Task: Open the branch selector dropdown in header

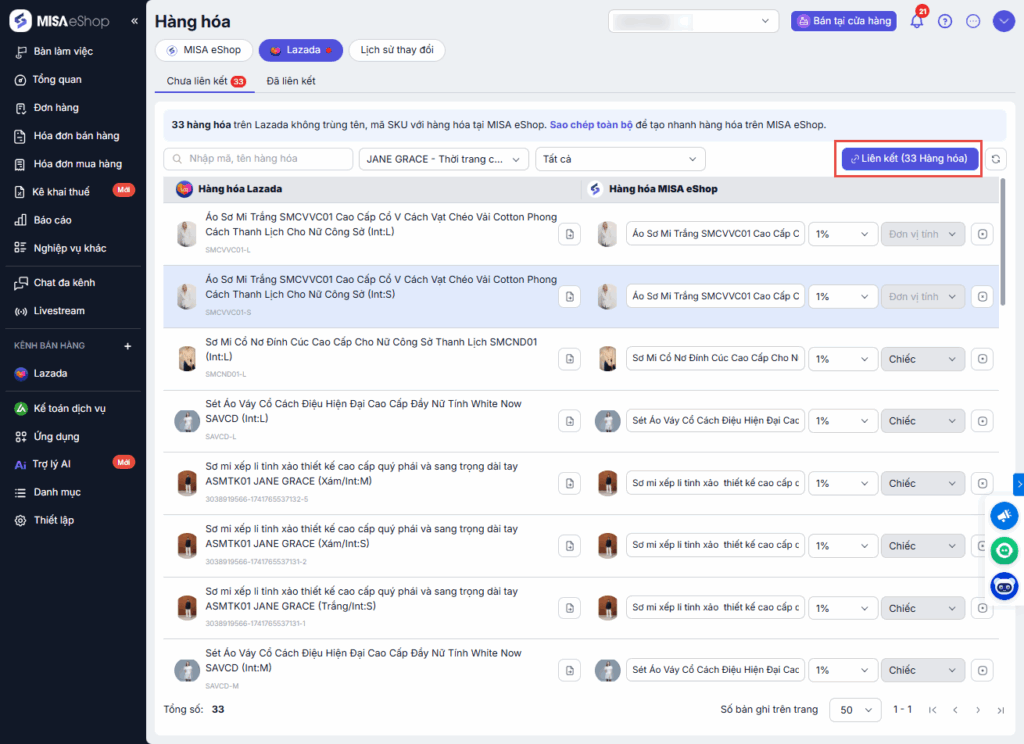Action: [693, 21]
